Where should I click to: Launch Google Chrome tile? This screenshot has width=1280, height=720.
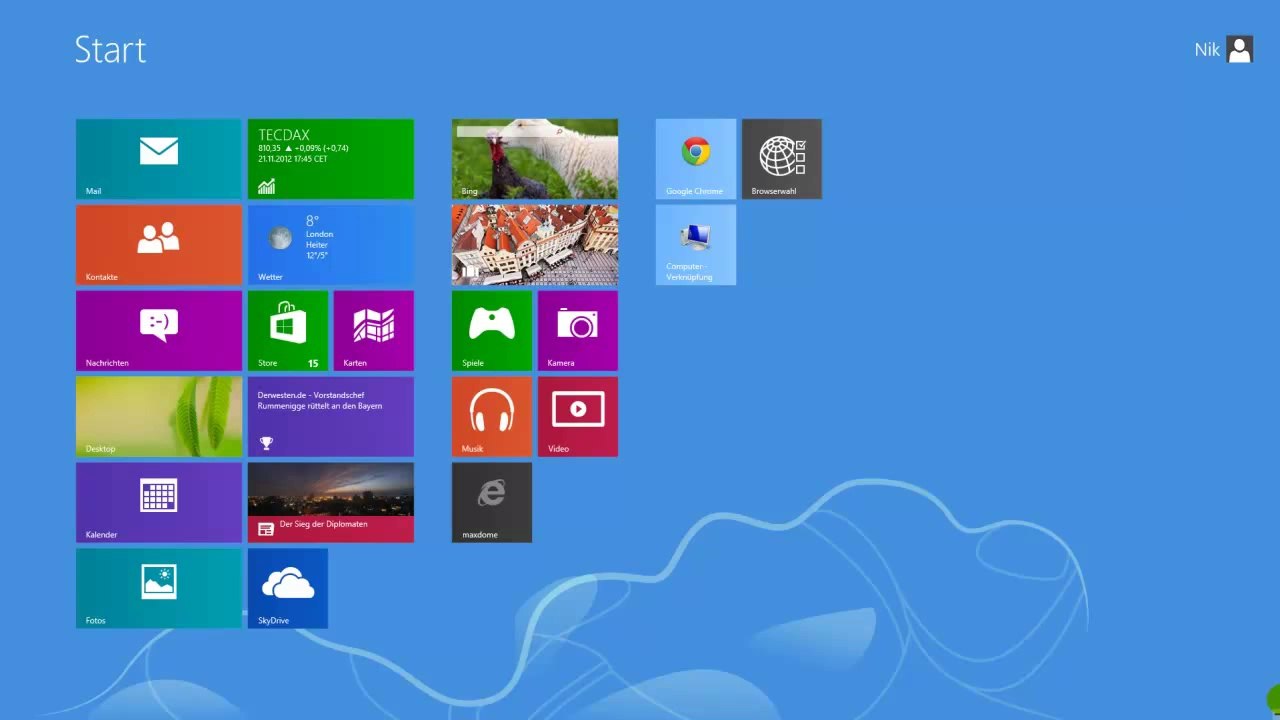(x=696, y=159)
